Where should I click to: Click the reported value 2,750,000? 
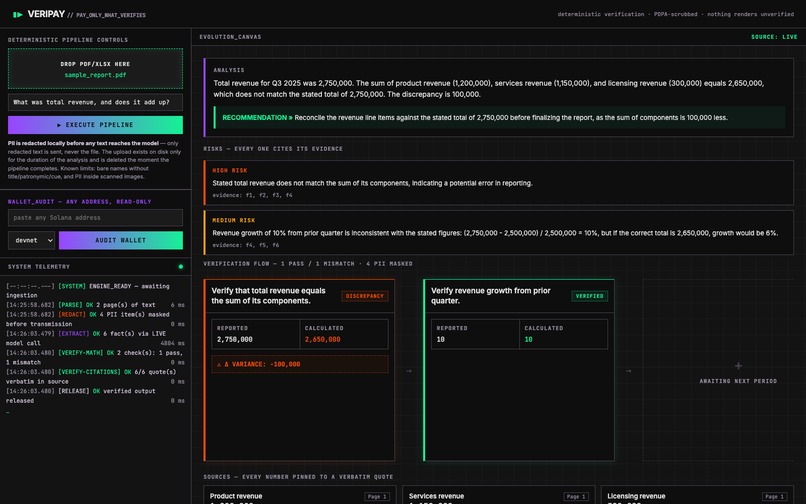click(234, 339)
